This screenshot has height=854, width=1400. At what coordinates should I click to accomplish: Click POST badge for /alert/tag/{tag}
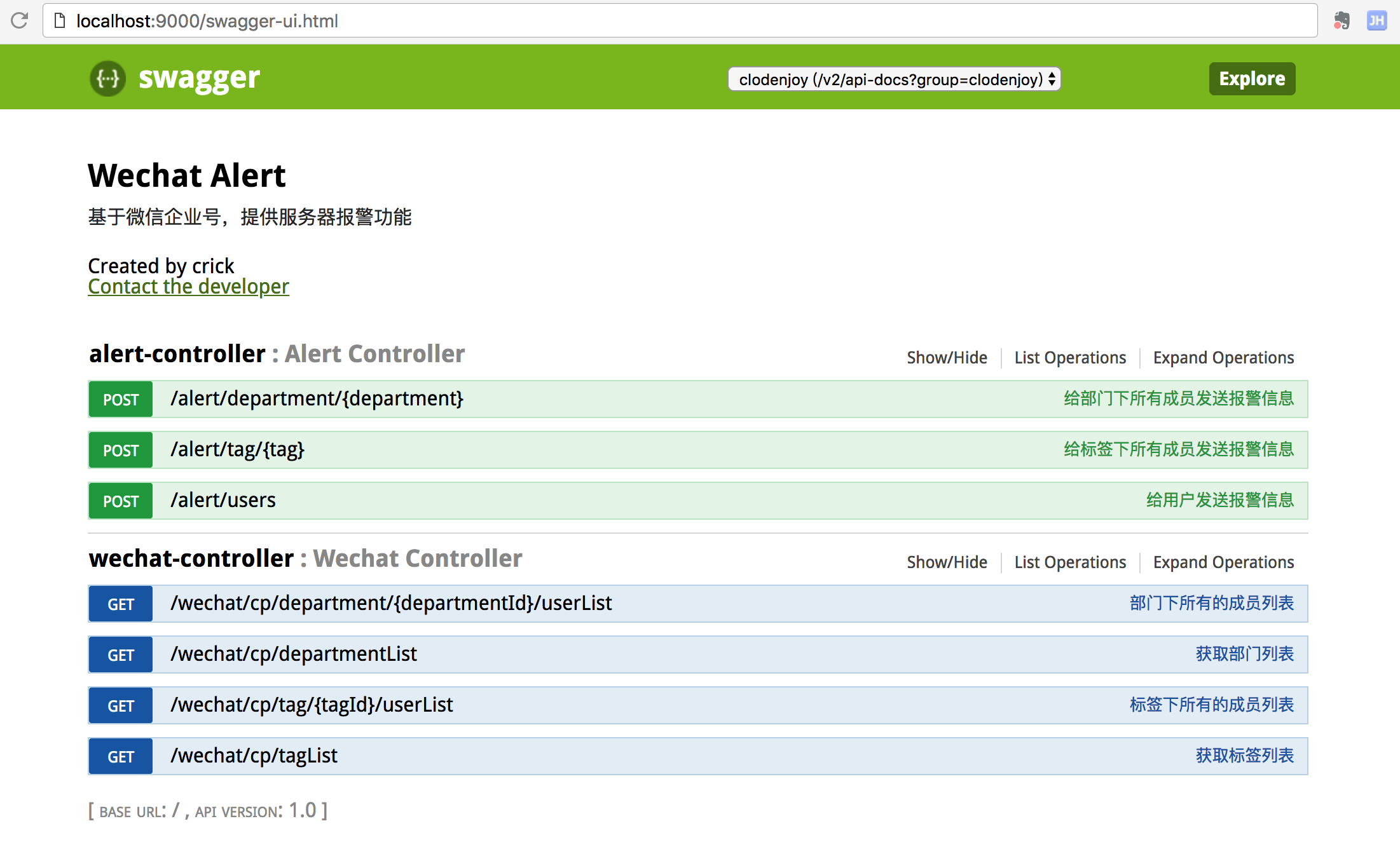tap(121, 451)
